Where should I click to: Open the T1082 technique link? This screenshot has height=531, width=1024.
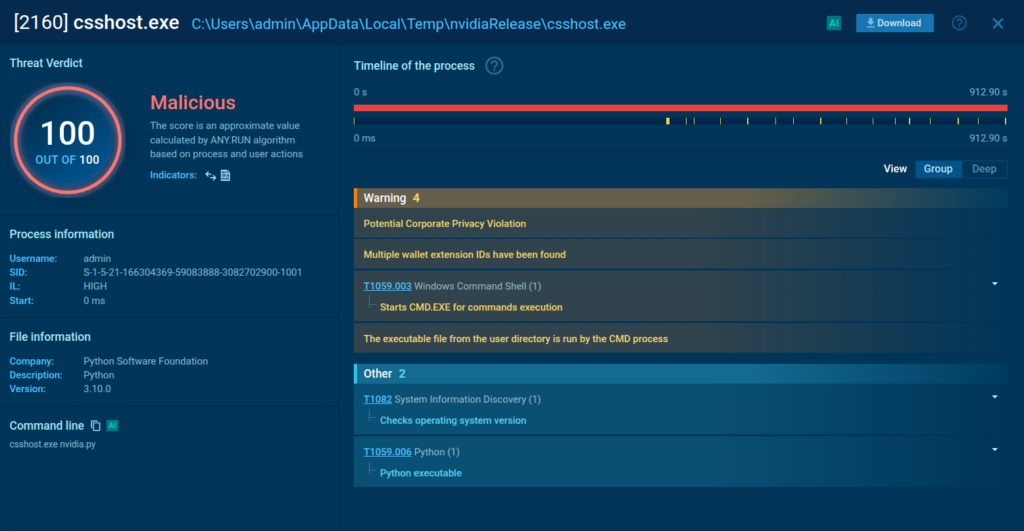pos(378,399)
